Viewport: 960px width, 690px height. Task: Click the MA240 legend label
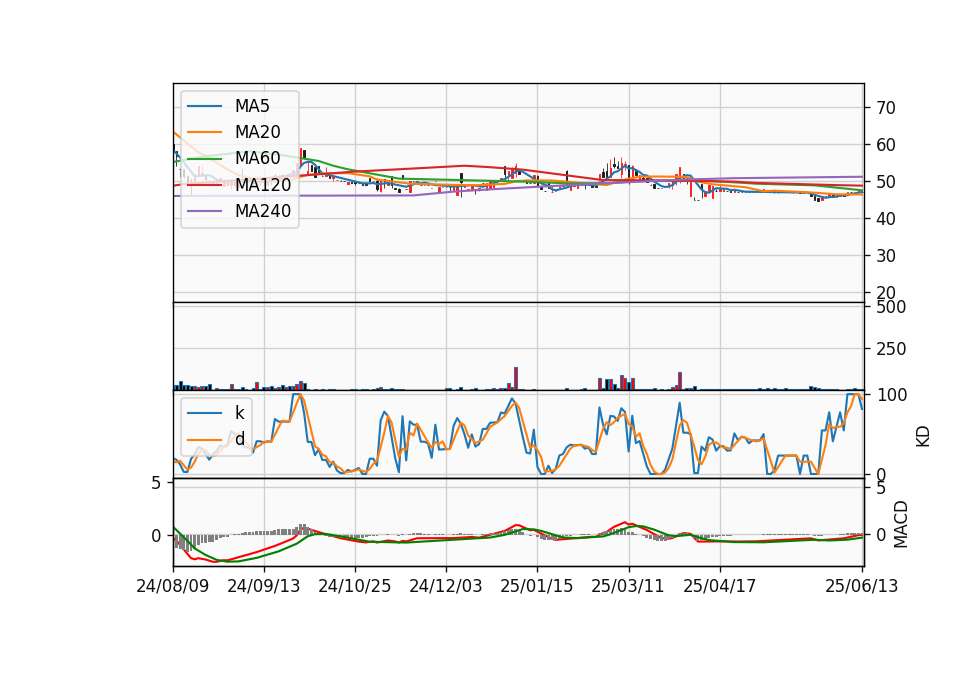click(x=263, y=211)
